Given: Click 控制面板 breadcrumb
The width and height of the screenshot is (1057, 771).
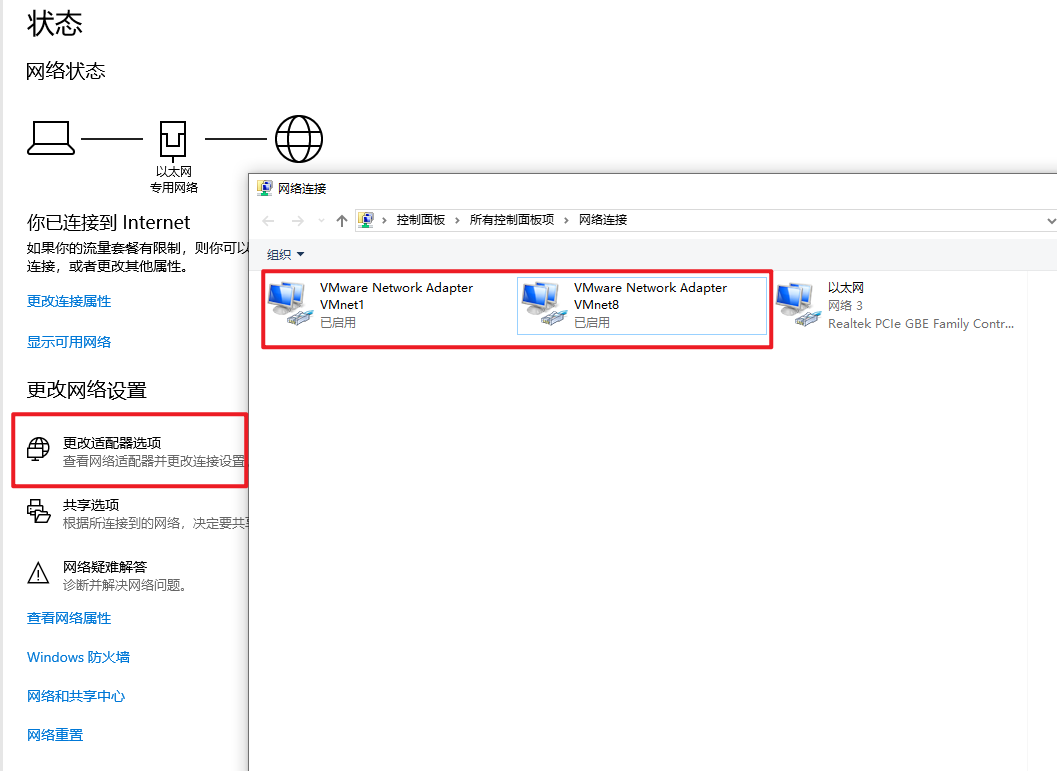Looking at the screenshot, I should point(421,220).
